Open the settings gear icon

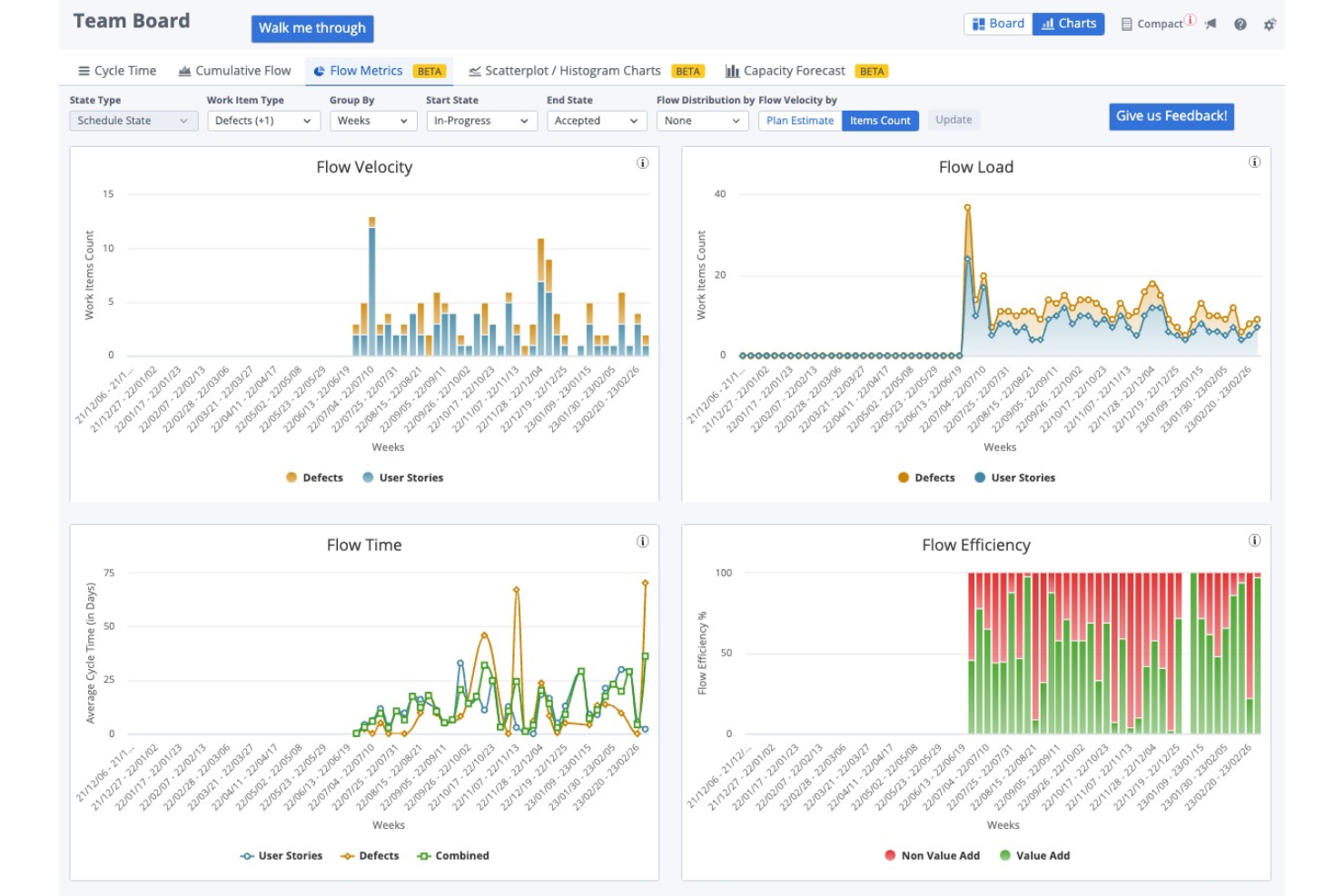(x=1270, y=25)
